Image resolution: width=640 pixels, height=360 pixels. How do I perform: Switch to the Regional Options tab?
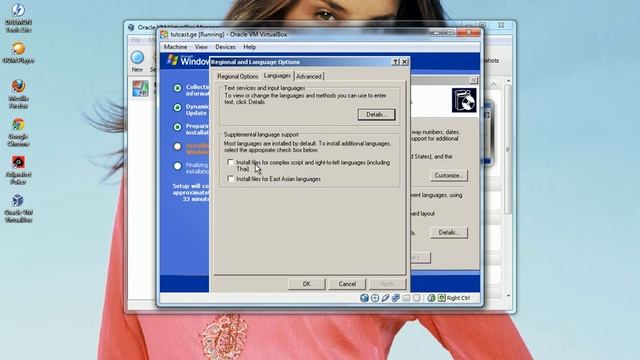238,76
